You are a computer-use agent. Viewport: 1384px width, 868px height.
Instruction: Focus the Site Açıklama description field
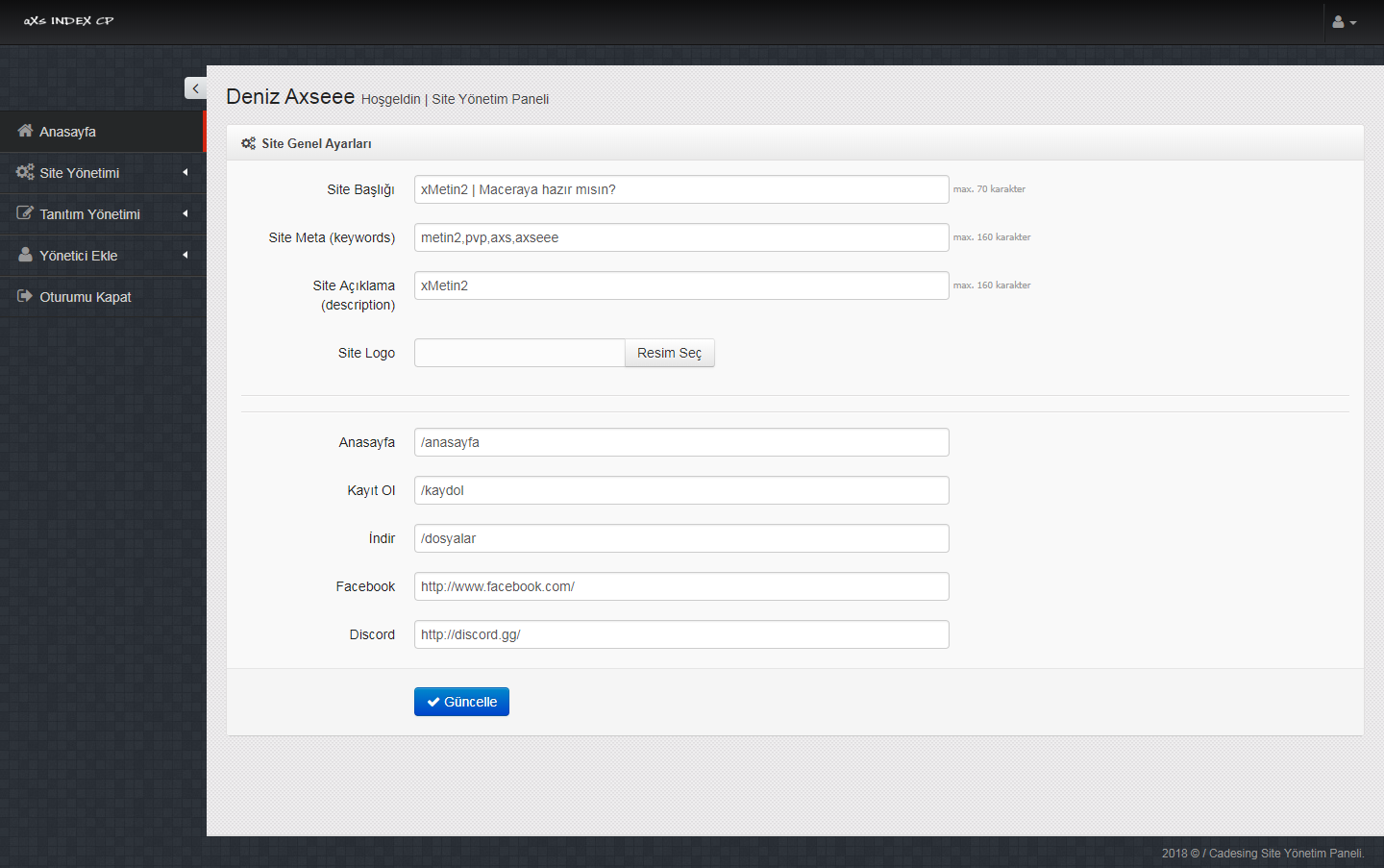point(681,285)
